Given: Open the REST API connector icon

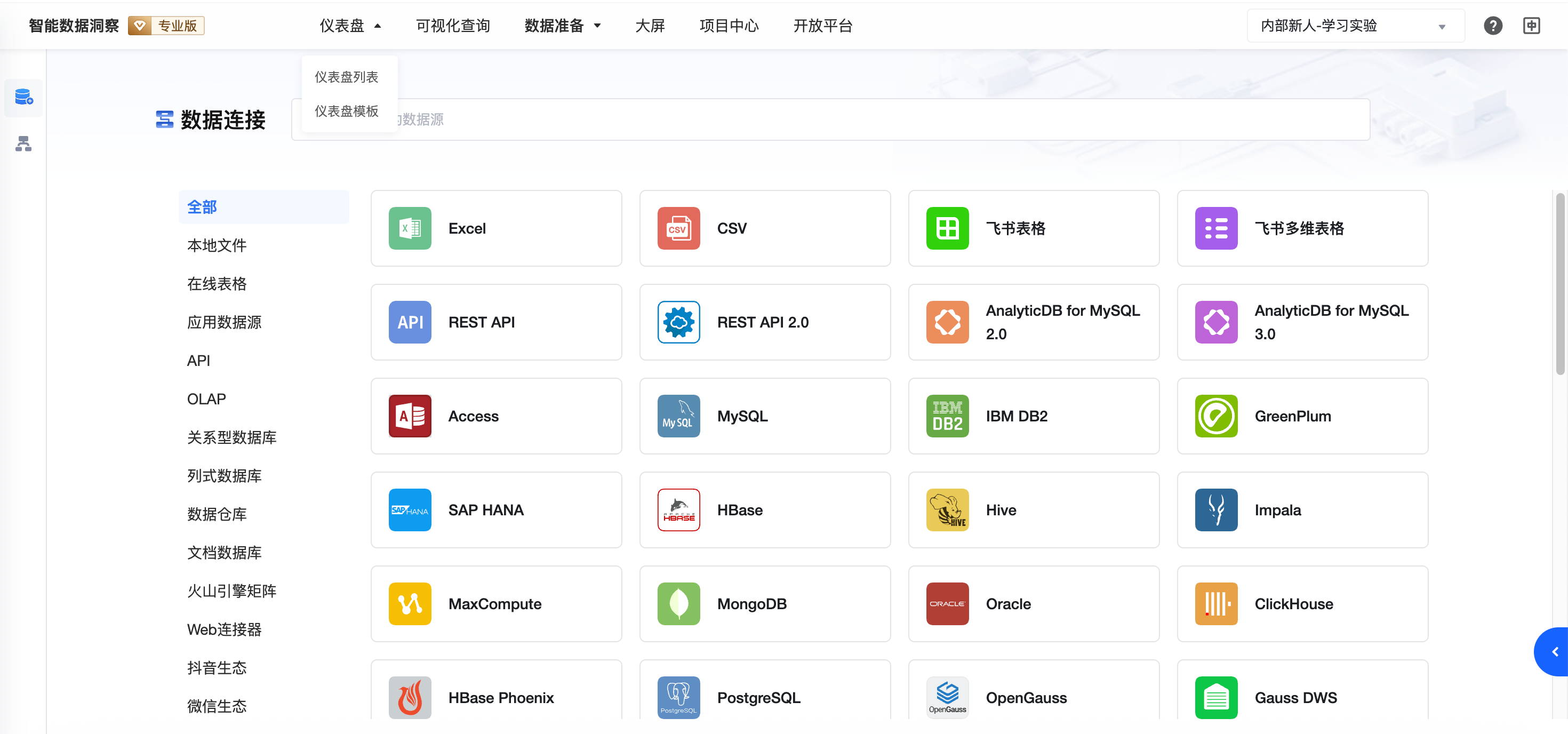Looking at the screenshot, I should tap(410, 322).
